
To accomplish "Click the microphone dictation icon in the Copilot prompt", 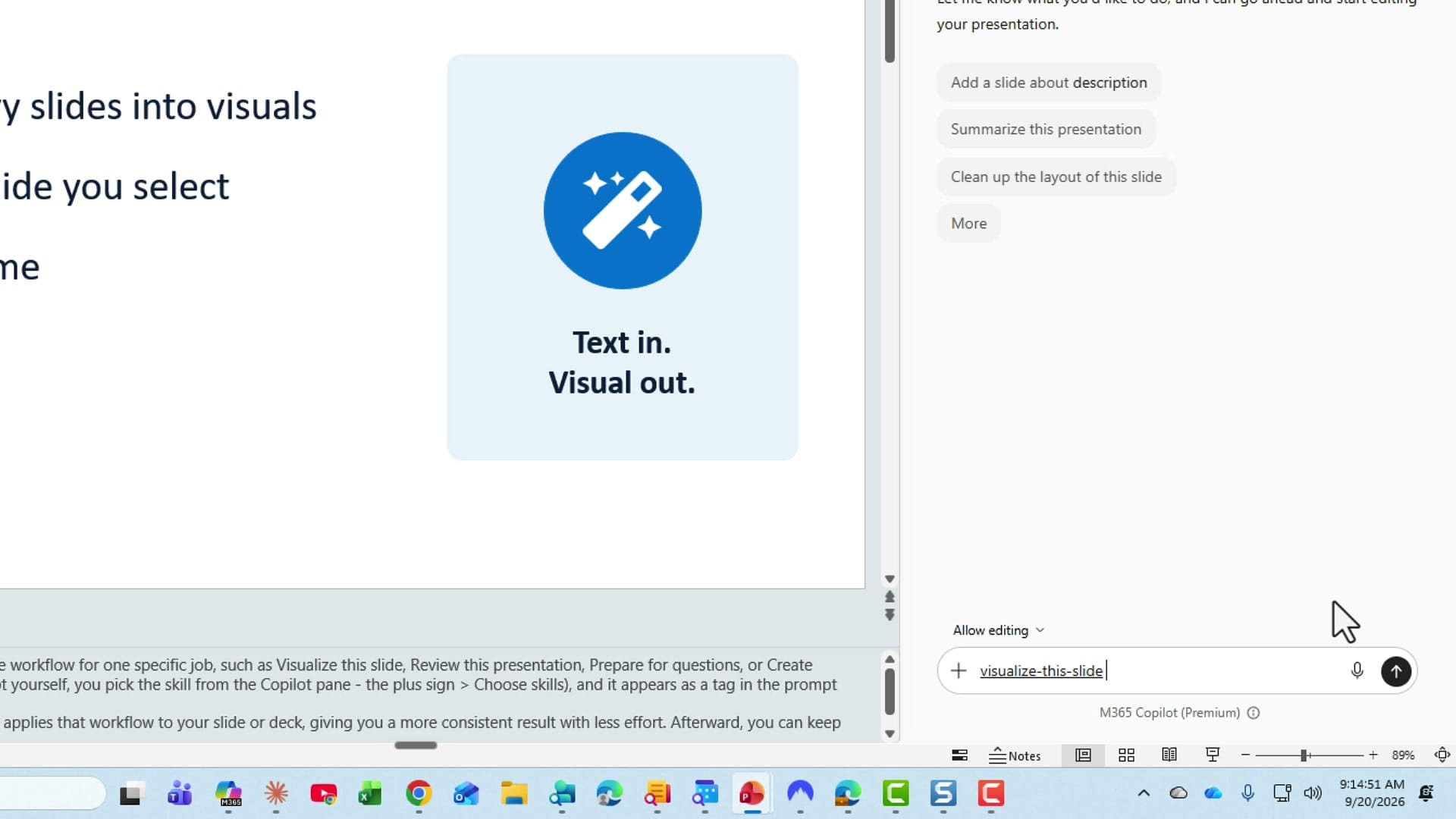I will pos(1357,671).
